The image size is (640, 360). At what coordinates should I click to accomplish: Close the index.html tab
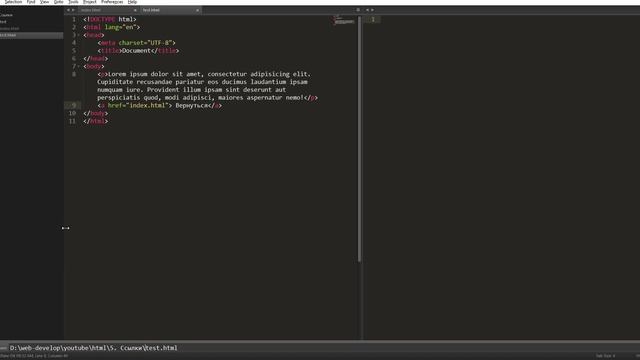tap(135, 10)
